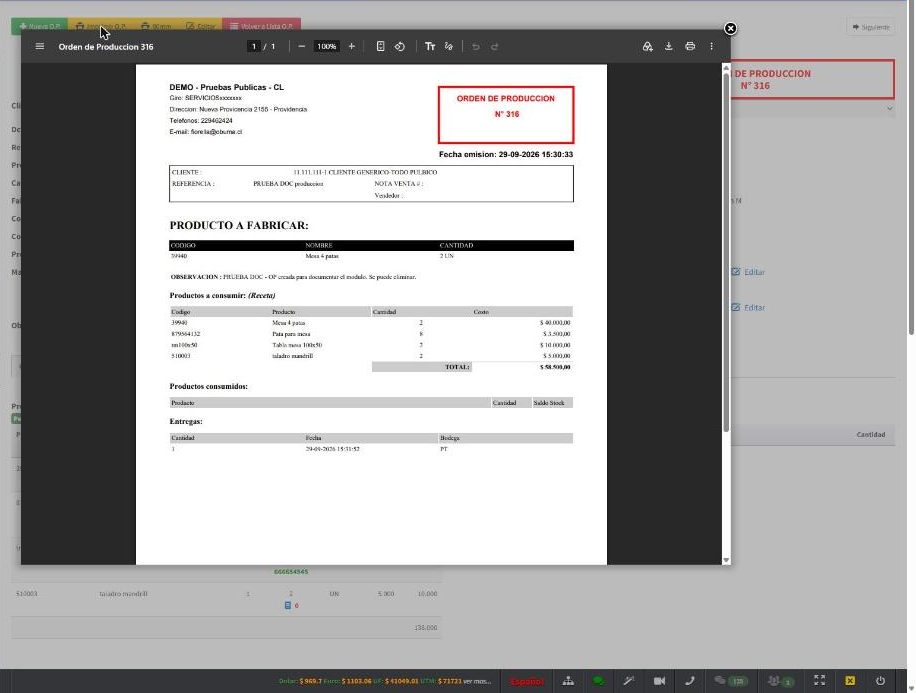Viewport: 916px width, 693px height.
Task: Close the PDF preview popup
Action: click(730, 28)
